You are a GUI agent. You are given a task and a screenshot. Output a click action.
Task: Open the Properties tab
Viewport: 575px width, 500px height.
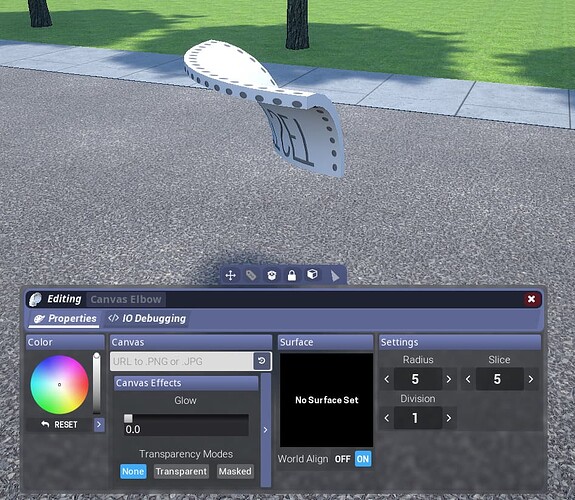(x=65, y=318)
